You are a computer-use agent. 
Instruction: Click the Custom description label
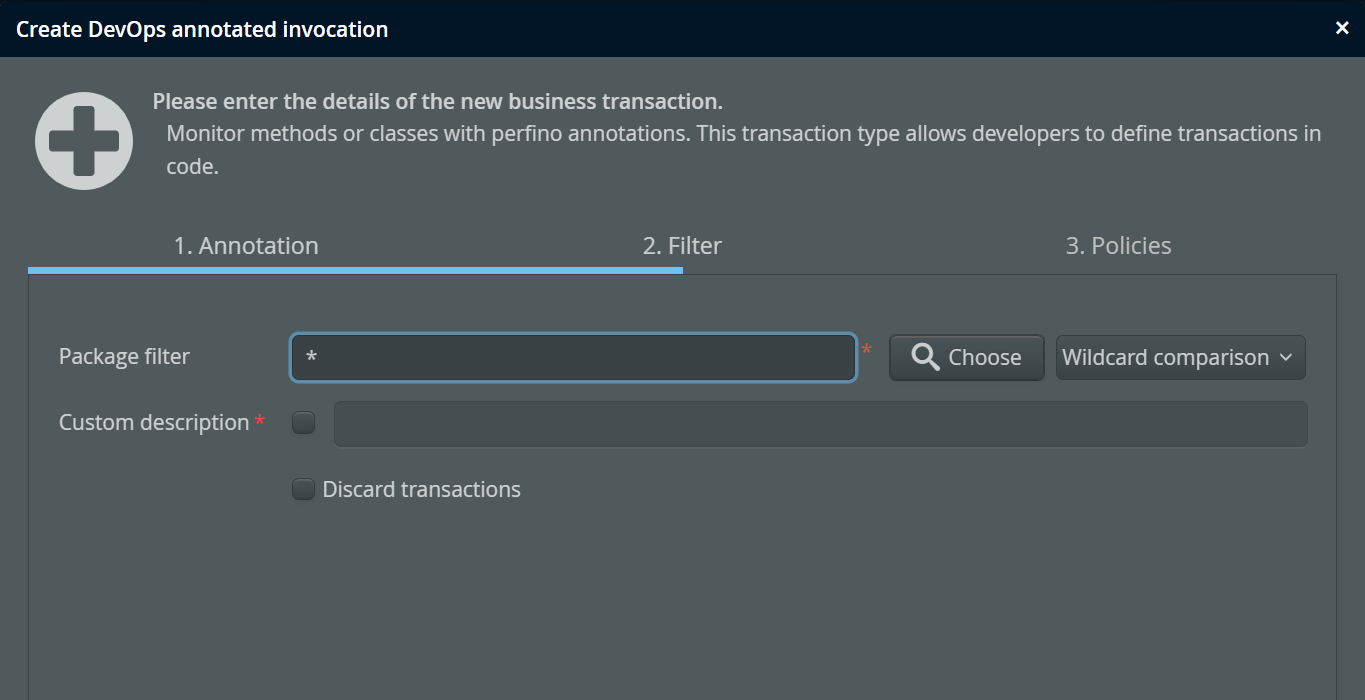(x=154, y=422)
